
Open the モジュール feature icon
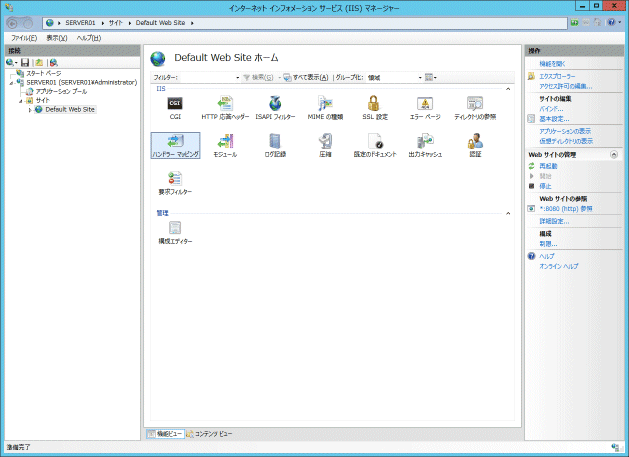coord(225,141)
